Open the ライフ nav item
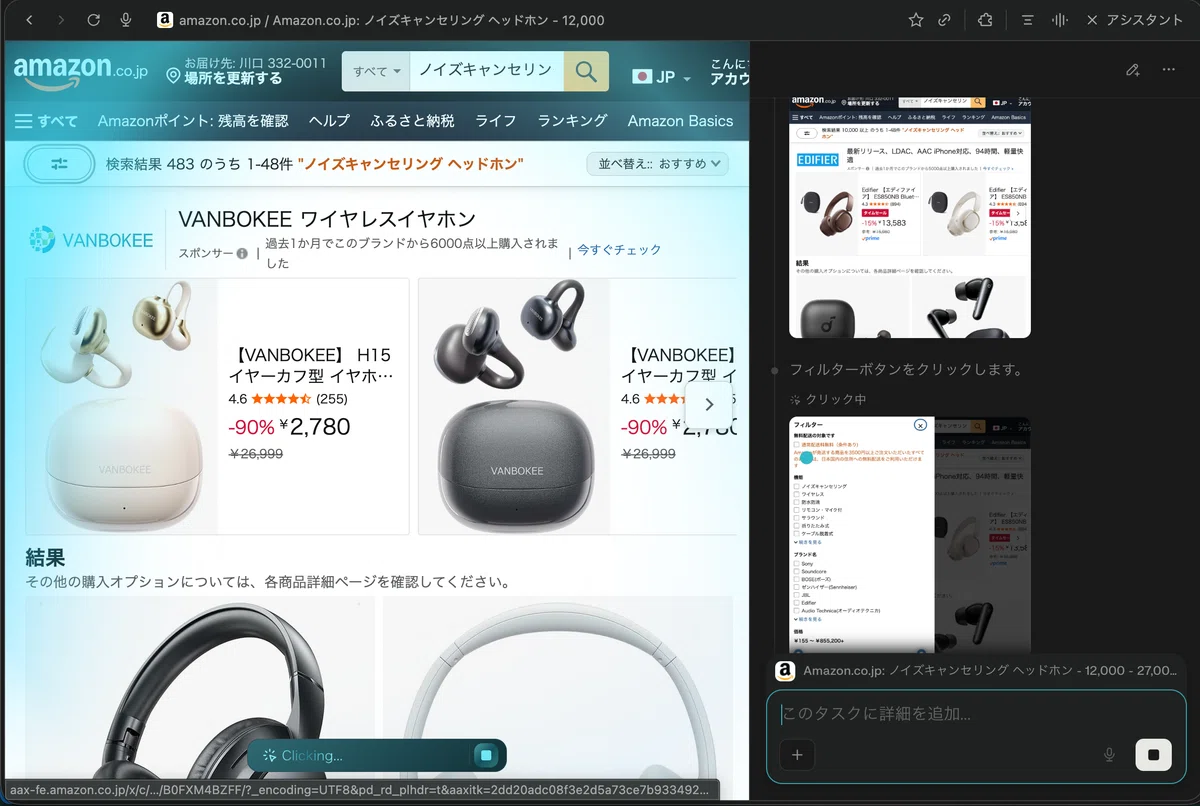 pyautogui.click(x=496, y=121)
